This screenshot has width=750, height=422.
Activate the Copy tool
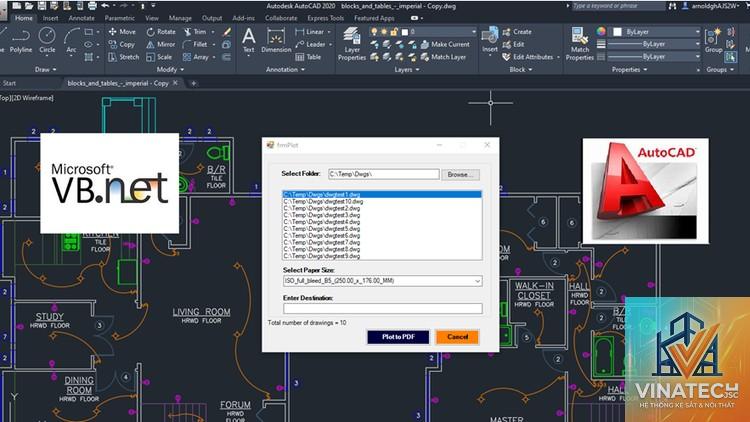(121, 44)
